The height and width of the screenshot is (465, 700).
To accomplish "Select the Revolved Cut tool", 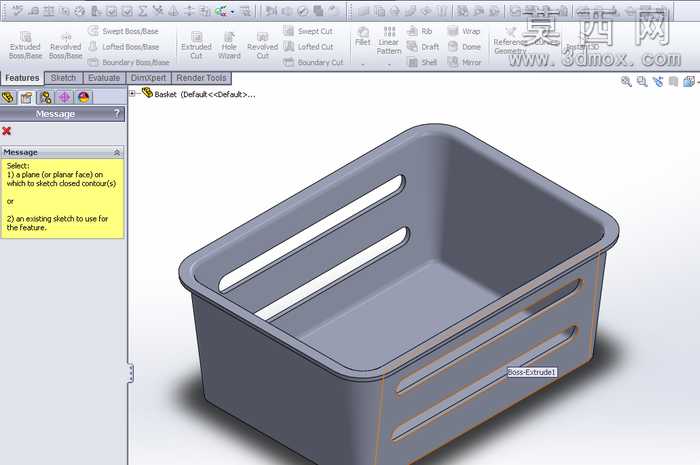I will tap(262, 46).
